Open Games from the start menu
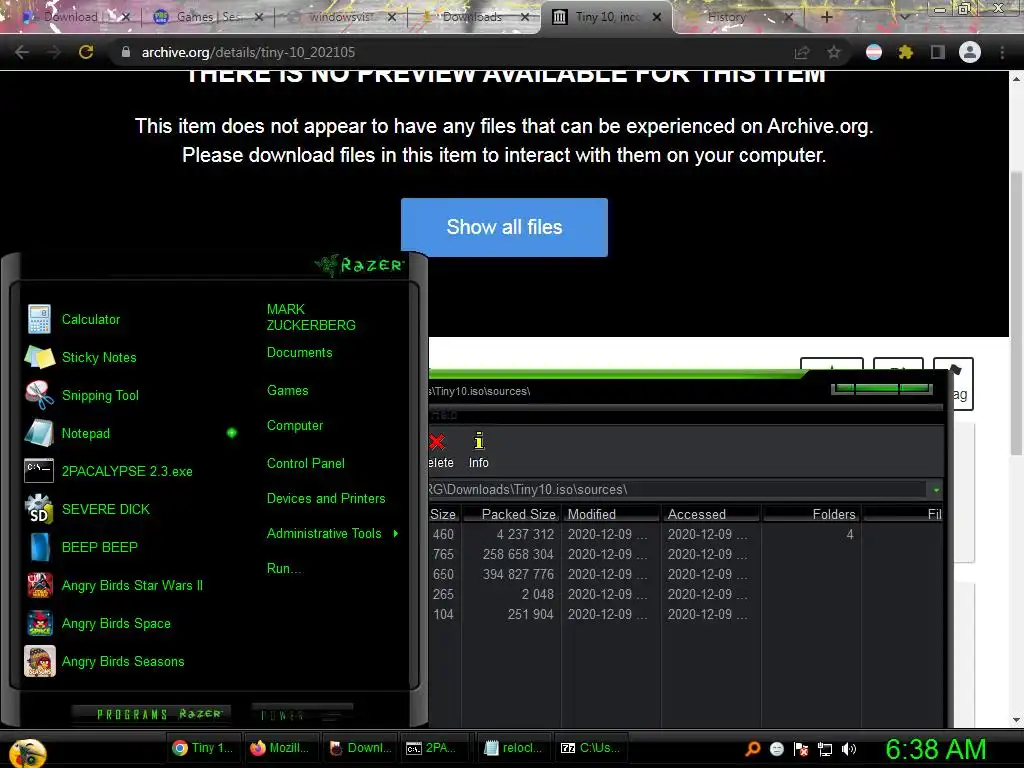 coord(287,391)
